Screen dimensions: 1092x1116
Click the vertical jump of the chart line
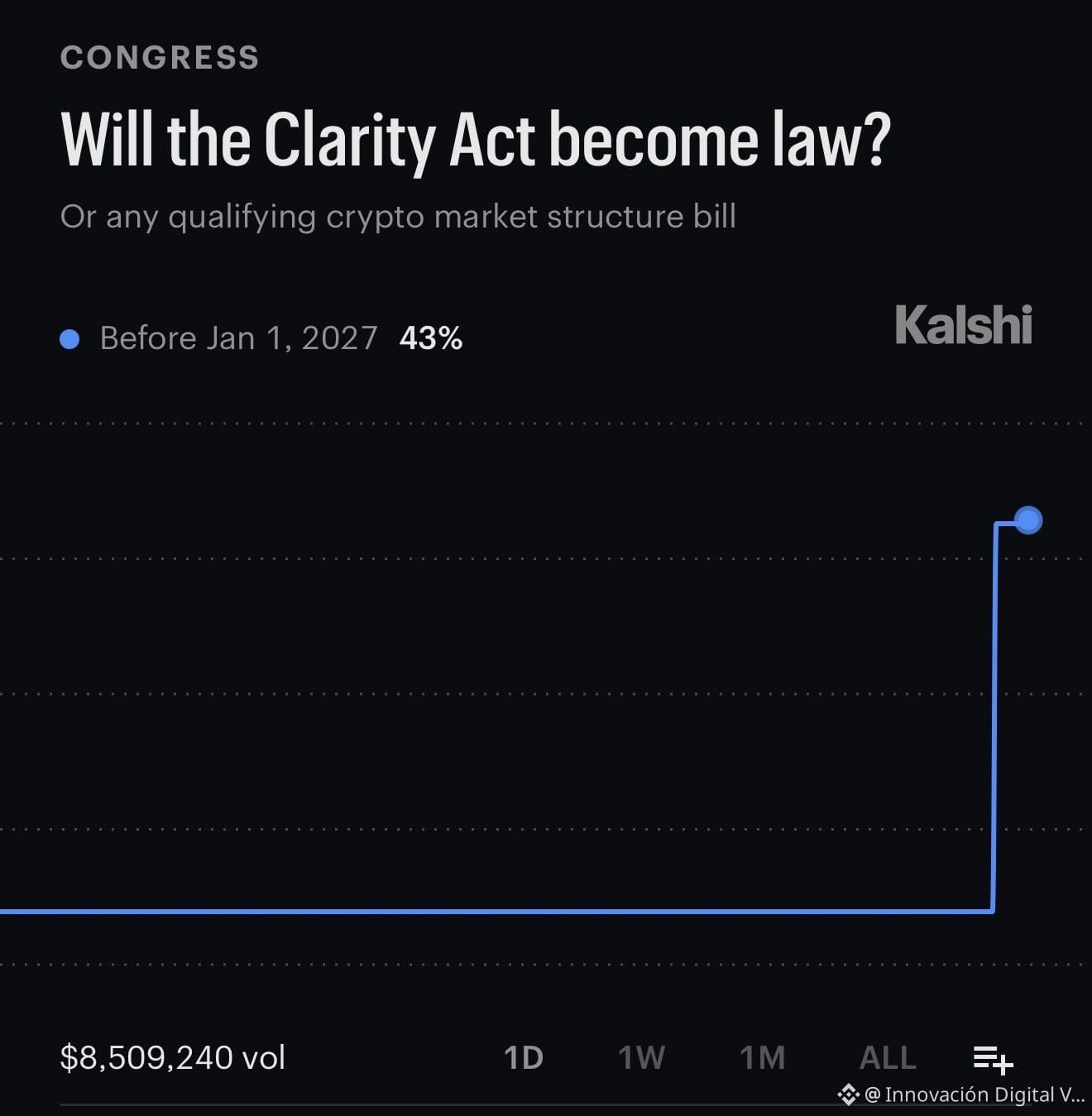(x=994, y=716)
